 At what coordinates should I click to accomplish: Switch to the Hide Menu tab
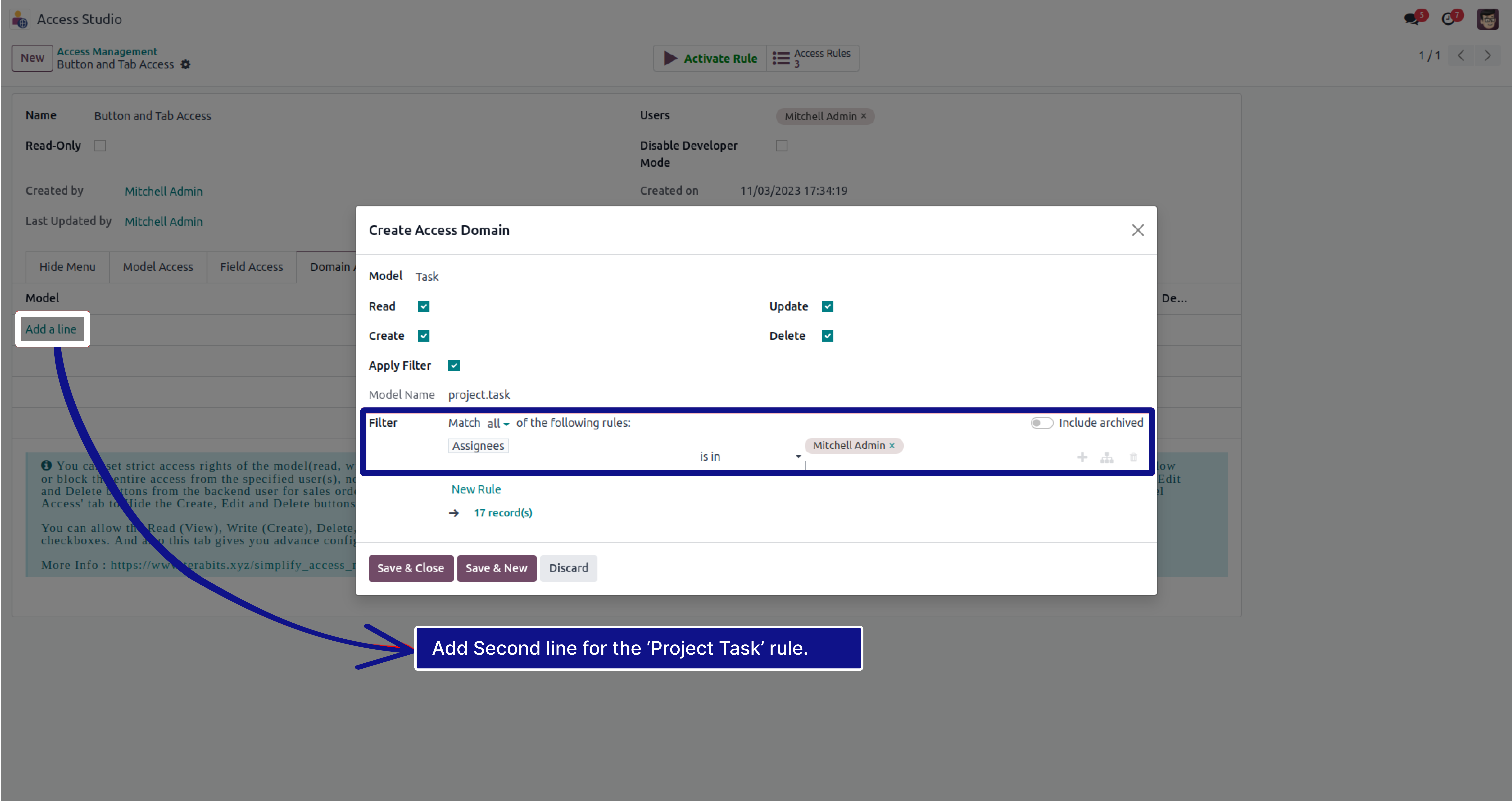coord(67,267)
